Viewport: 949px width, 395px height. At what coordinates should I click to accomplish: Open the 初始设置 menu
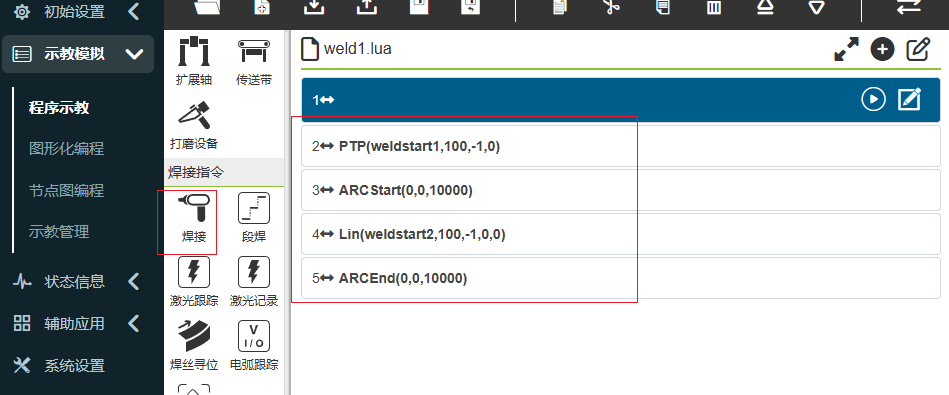pos(74,11)
